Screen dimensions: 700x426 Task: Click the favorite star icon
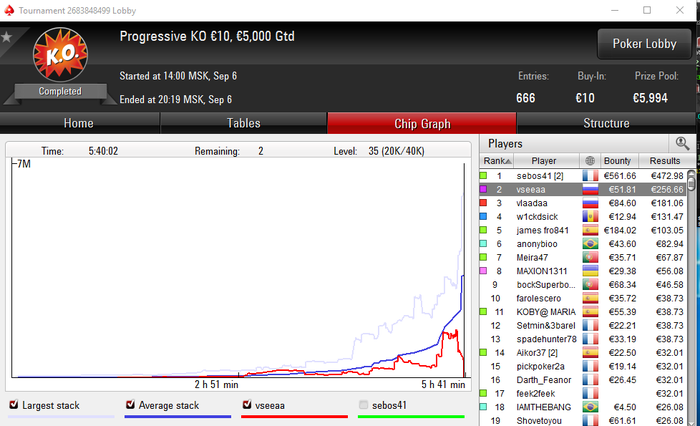click(6, 37)
